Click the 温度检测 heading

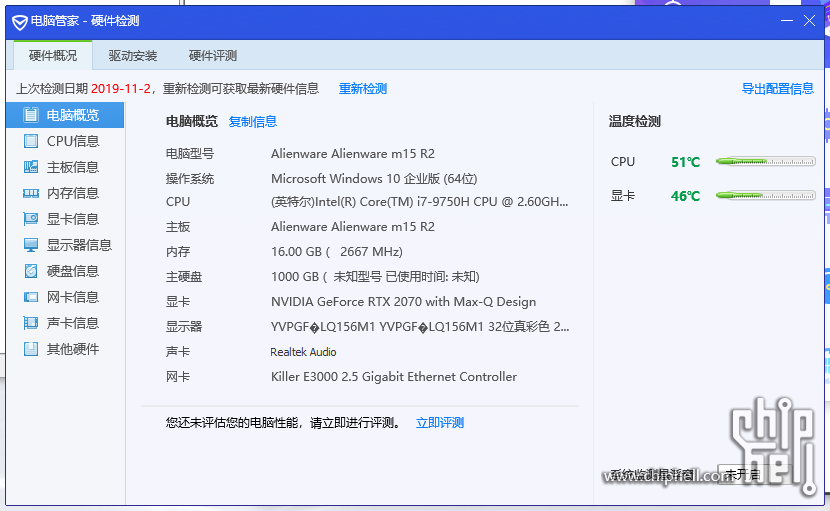(x=635, y=122)
